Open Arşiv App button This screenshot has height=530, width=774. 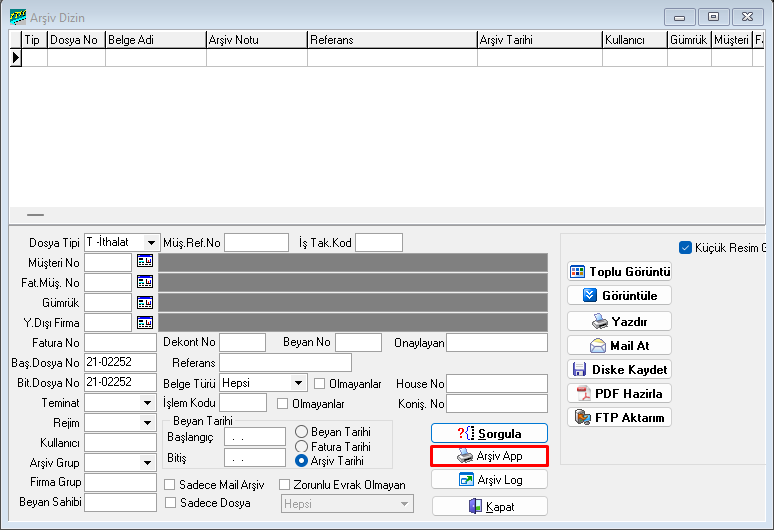489,456
